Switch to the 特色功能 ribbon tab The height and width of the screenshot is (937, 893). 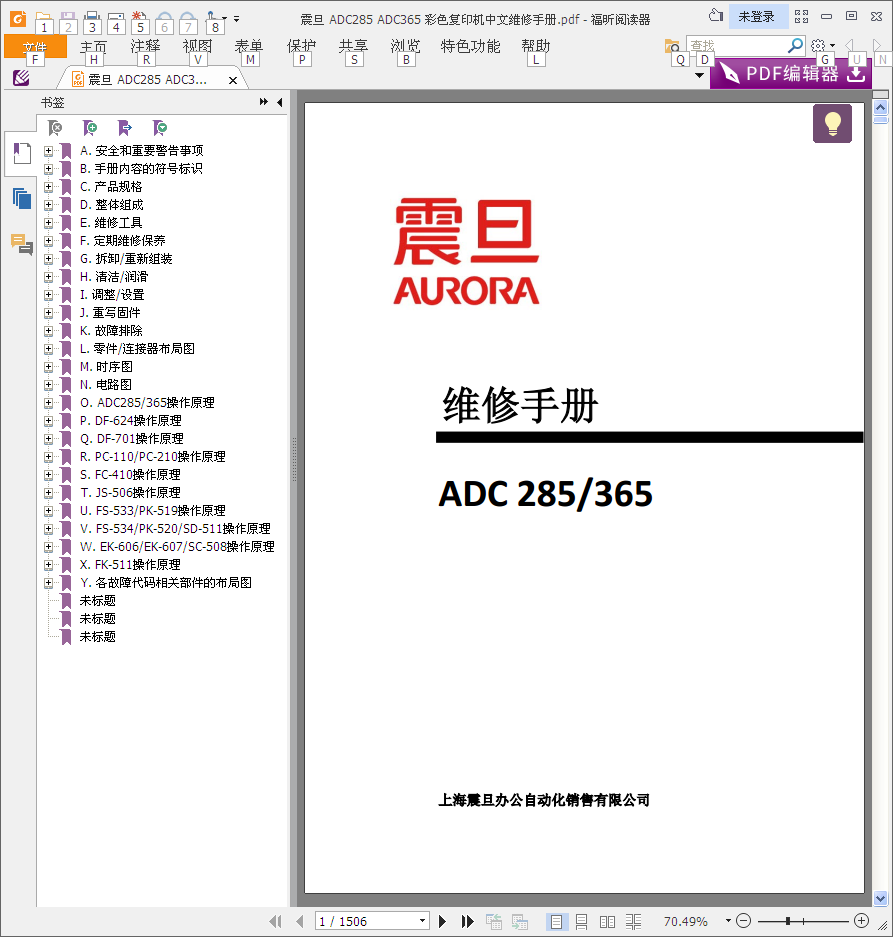pyautogui.click(x=470, y=46)
